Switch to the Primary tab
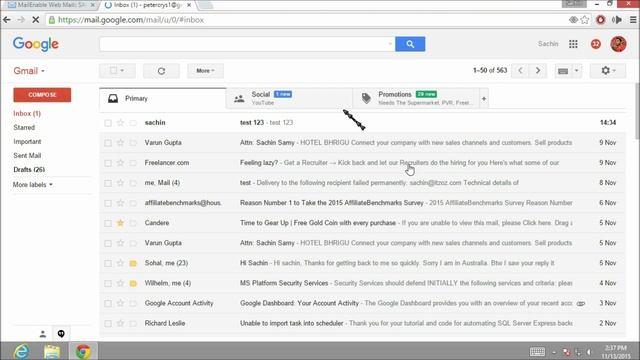640x360 pixels. click(162, 99)
